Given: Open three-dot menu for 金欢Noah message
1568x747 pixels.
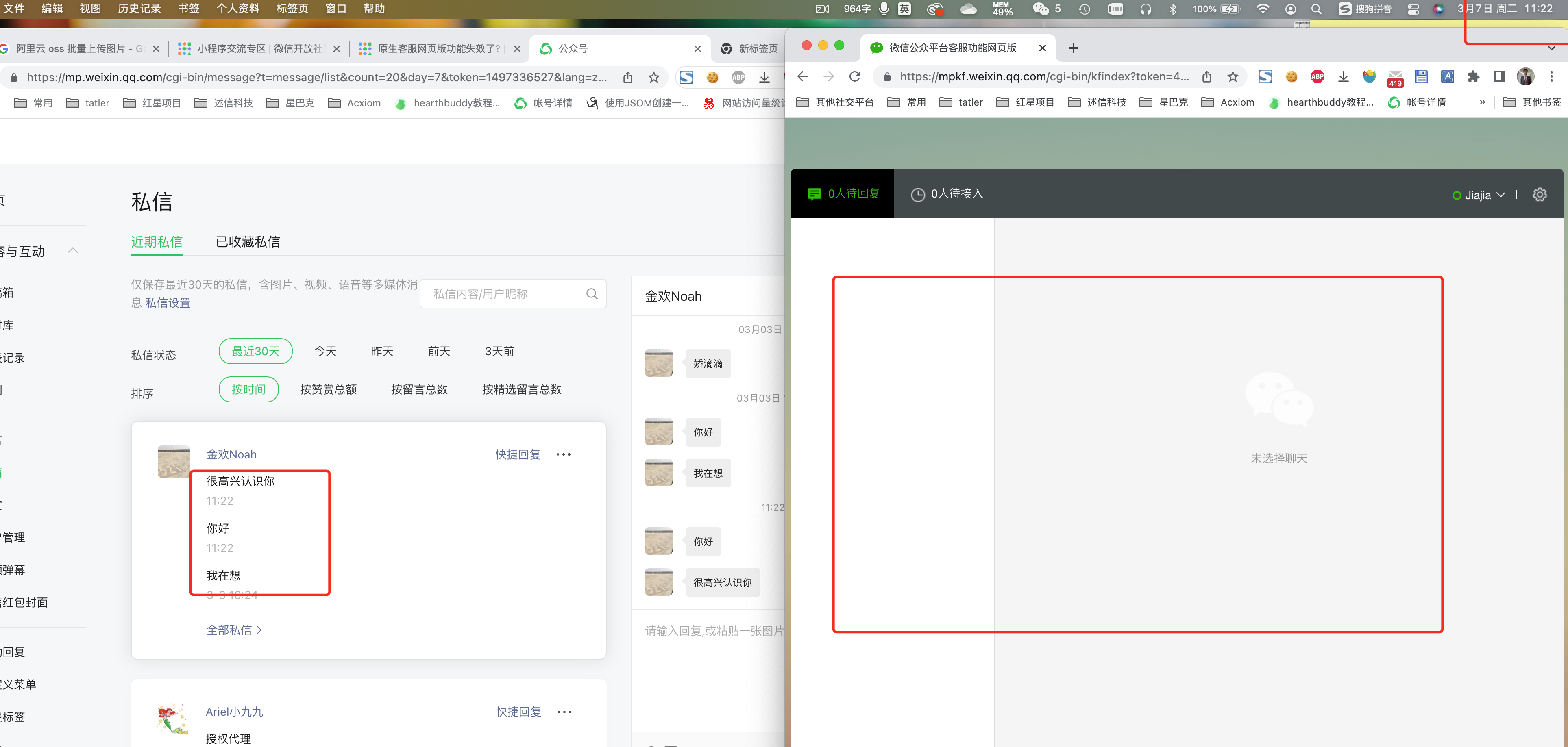Looking at the screenshot, I should 564,454.
